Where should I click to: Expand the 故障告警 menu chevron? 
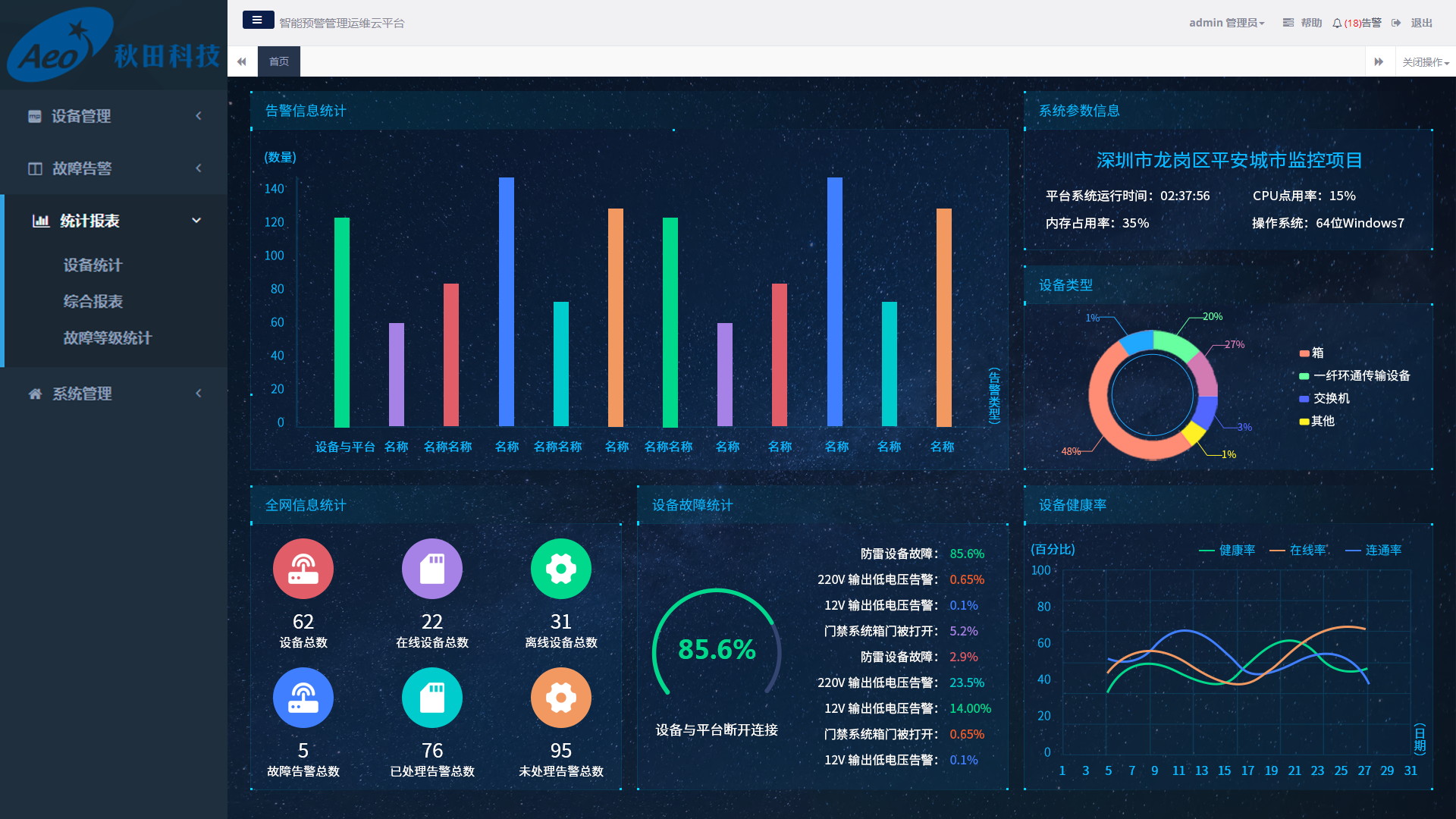pyautogui.click(x=199, y=168)
